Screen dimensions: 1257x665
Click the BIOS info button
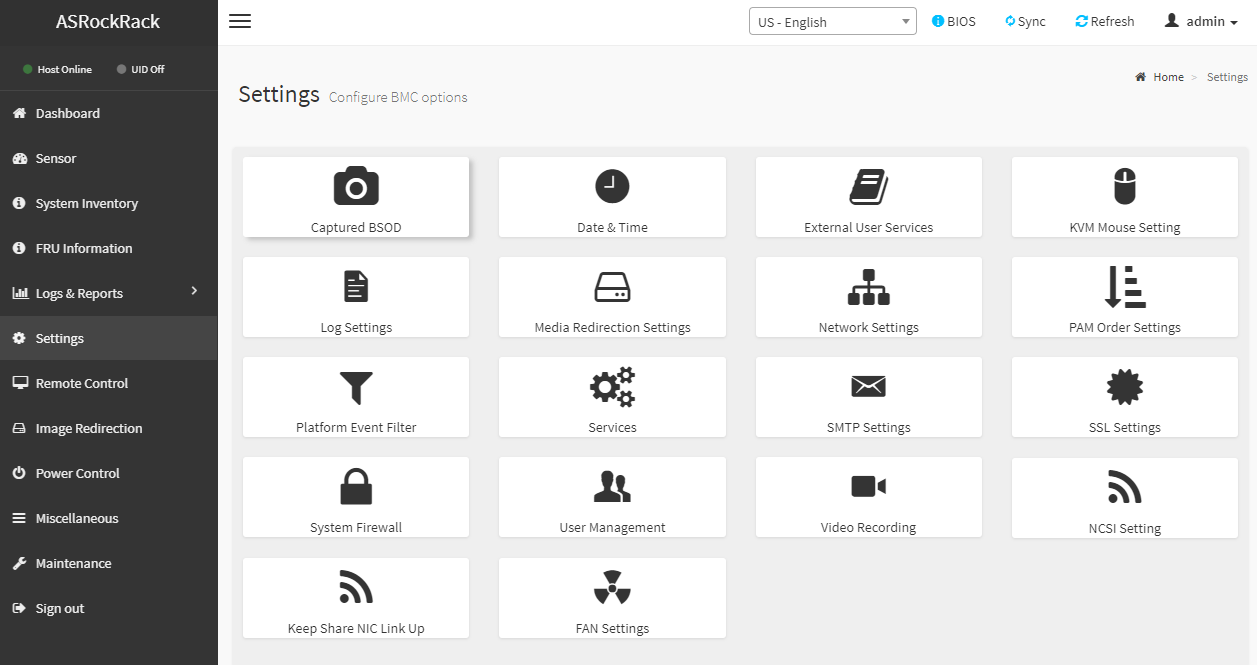(953, 21)
